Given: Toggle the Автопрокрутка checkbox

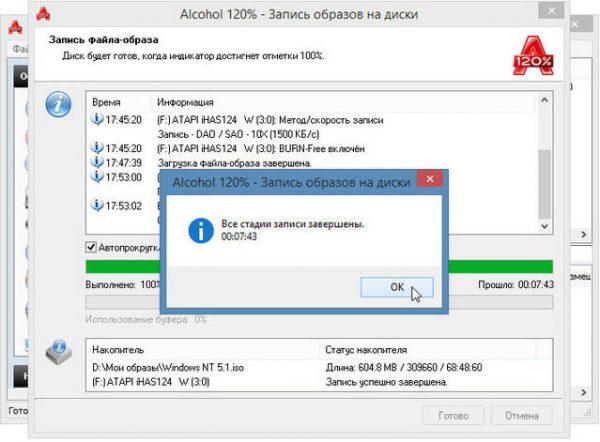Looking at the screenshot, I should 91,247.
